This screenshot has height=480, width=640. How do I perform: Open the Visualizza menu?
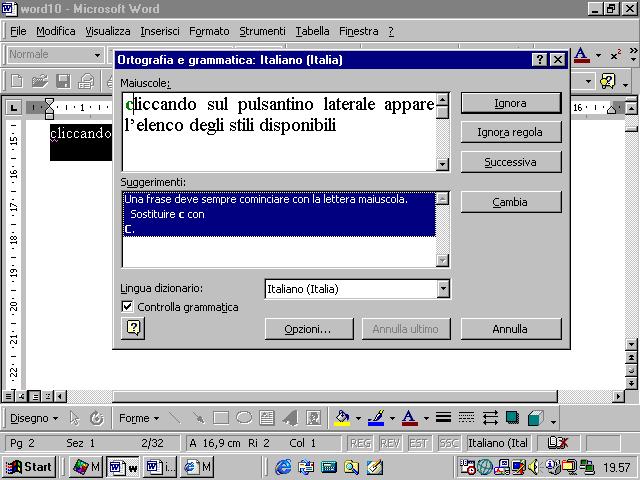(108, 31)
